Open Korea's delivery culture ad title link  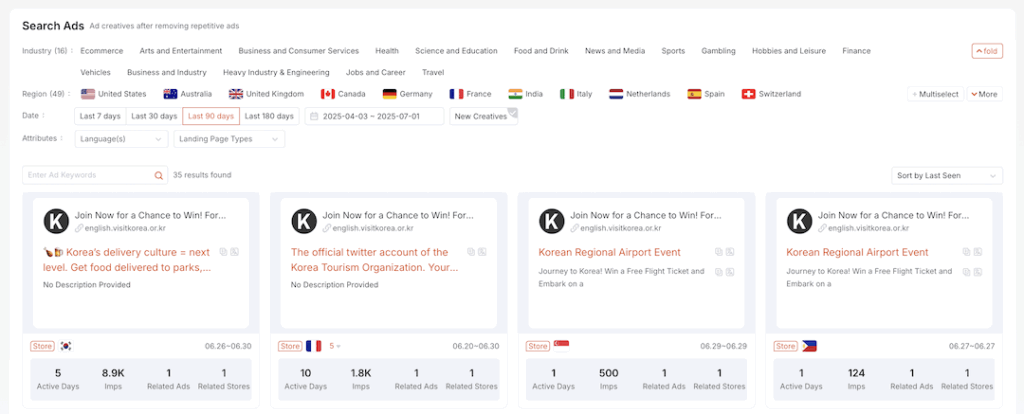pyautogui.click(x=127, y=260)
